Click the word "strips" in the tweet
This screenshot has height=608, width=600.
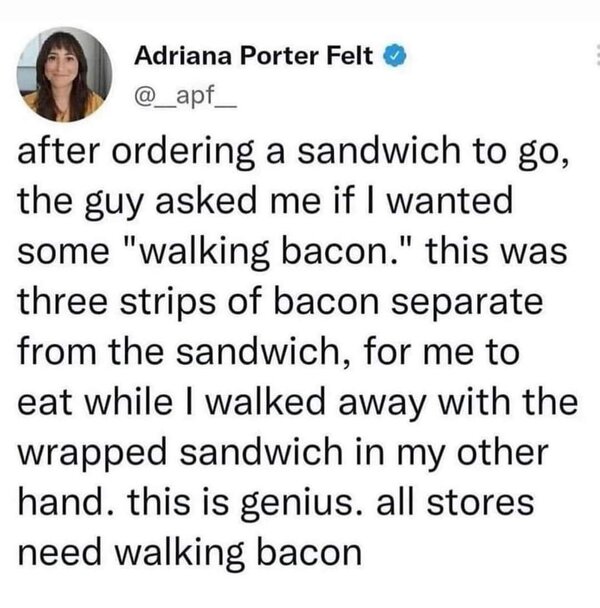[x=168, y=304]
